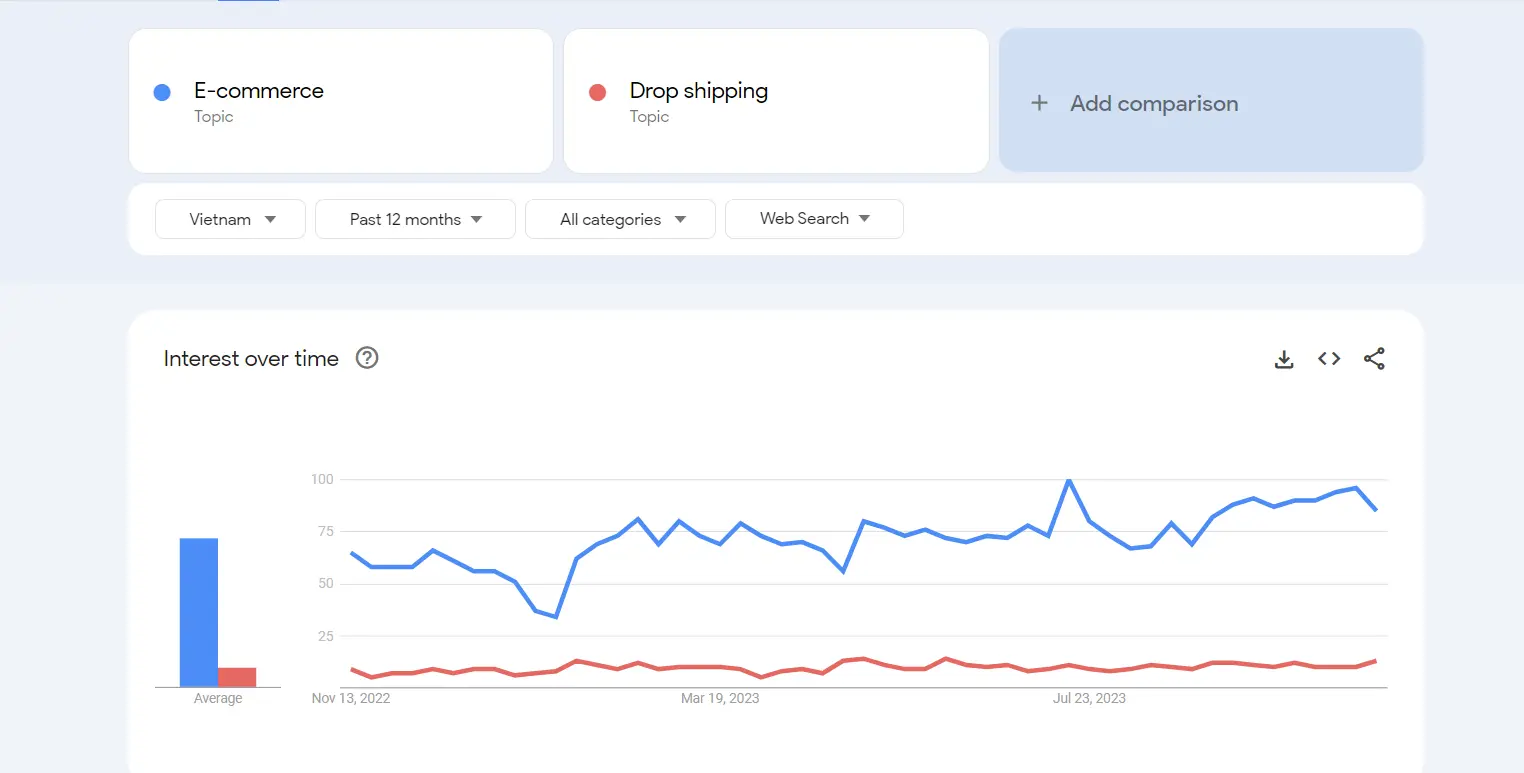Open the Web Search type dropdown
The image size is (1524, 773).
(x=813, y=218)
